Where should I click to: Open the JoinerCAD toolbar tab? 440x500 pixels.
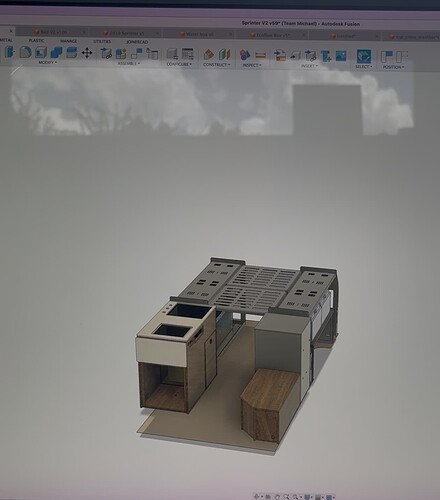click(x=137, y=42)
